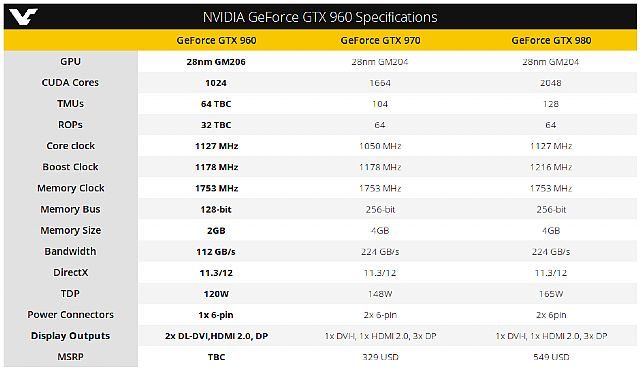
Task: Click the Memory Bus row label
Action: (70, 209)
